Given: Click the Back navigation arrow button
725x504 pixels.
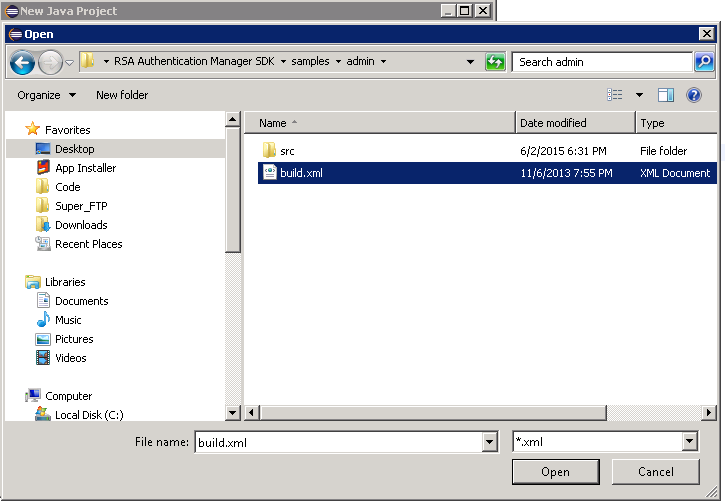Looking at the screenshot, I should tap(22, 62).
